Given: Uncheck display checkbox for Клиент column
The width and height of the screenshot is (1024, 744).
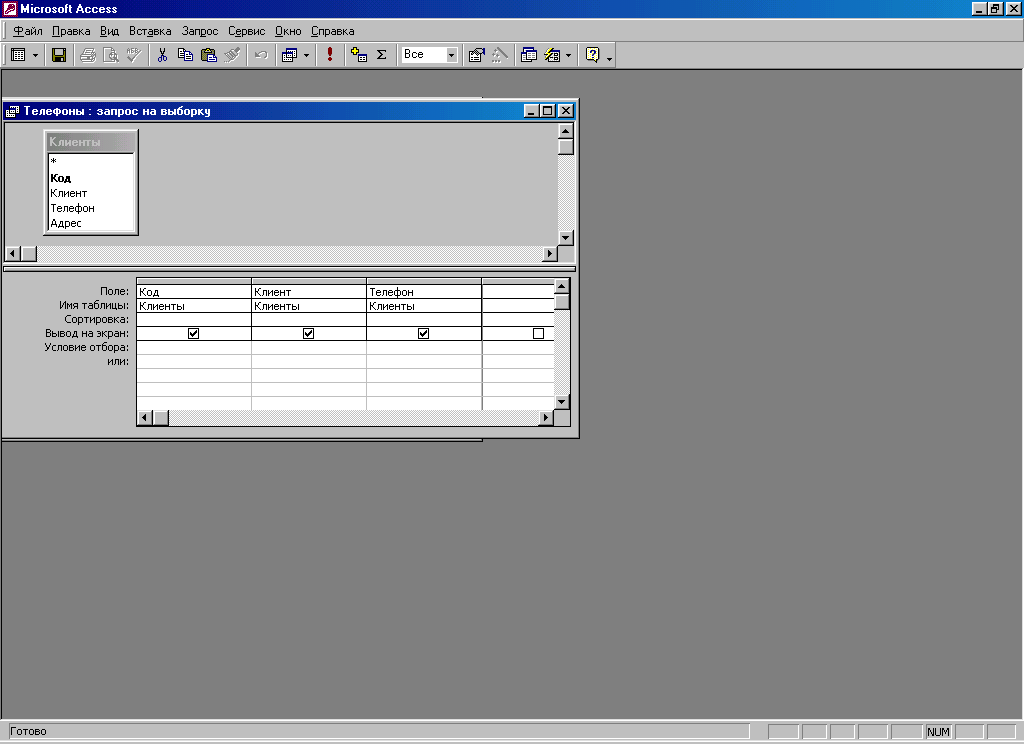Looking at the screenshot, I should (x=308, y=333).
